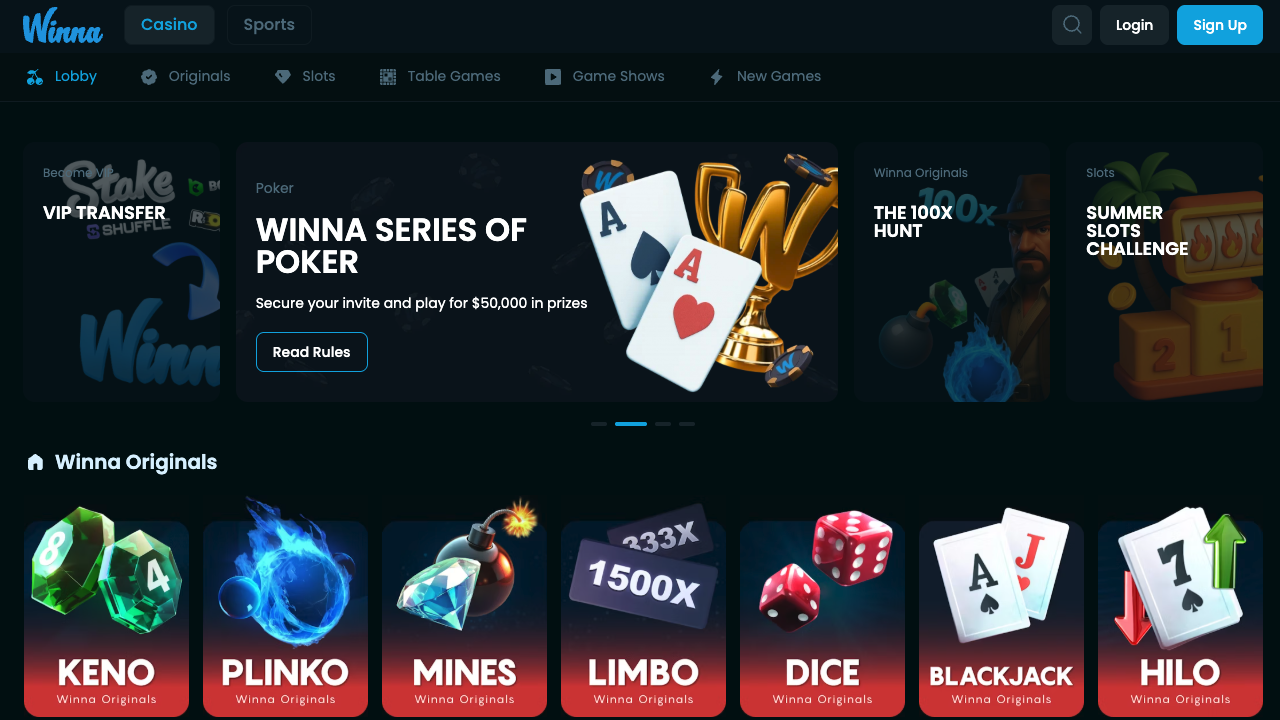Screen dimensions: 1280x720
Task: Click the Login button
Action: (x=1134, y=25)
